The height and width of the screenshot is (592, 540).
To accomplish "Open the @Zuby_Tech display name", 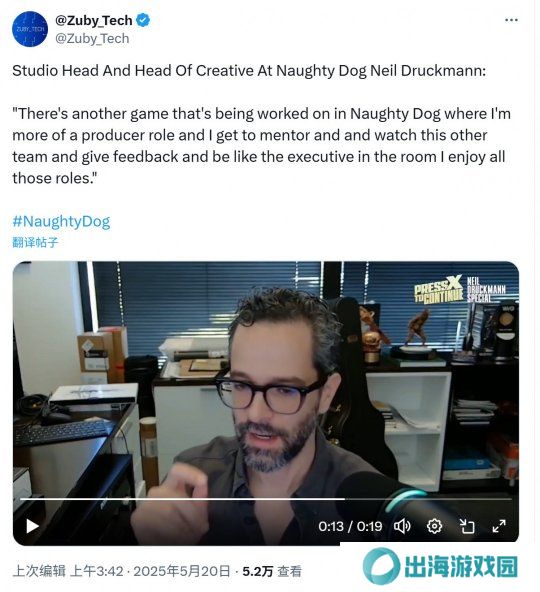I will (x=94, y=20).
